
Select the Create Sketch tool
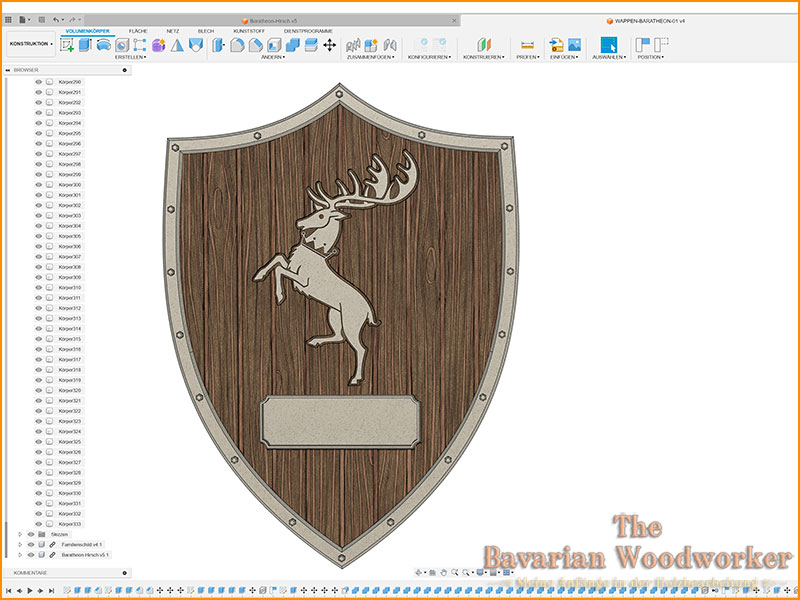tap(66, 45)
